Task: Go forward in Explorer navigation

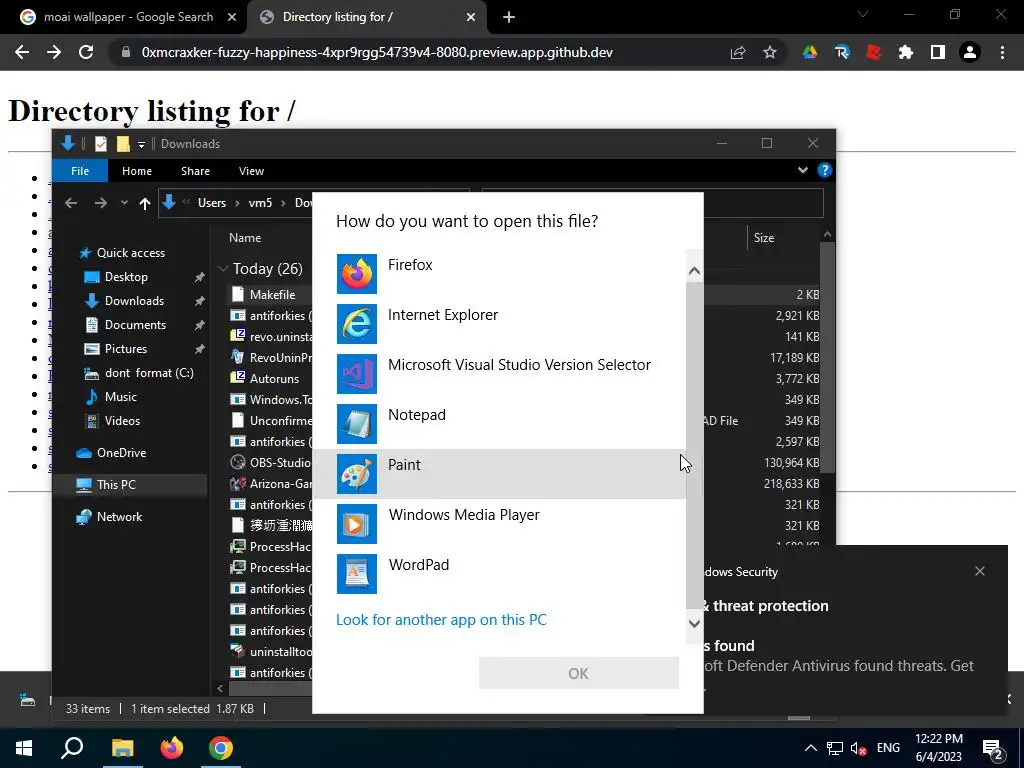Action: tap(100, 203)
